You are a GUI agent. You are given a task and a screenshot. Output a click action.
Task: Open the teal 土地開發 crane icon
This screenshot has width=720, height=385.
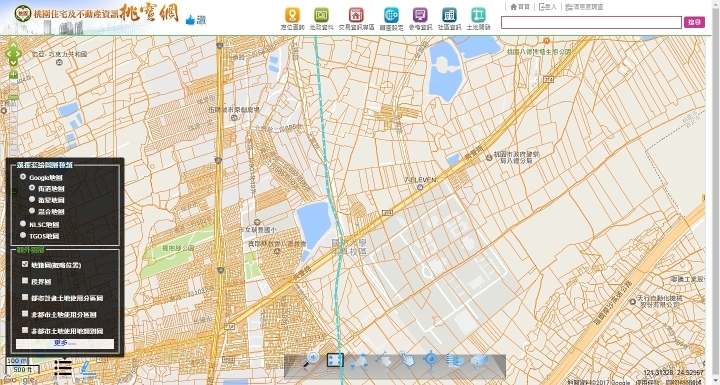pyautogui.click(x=478, y=15)
